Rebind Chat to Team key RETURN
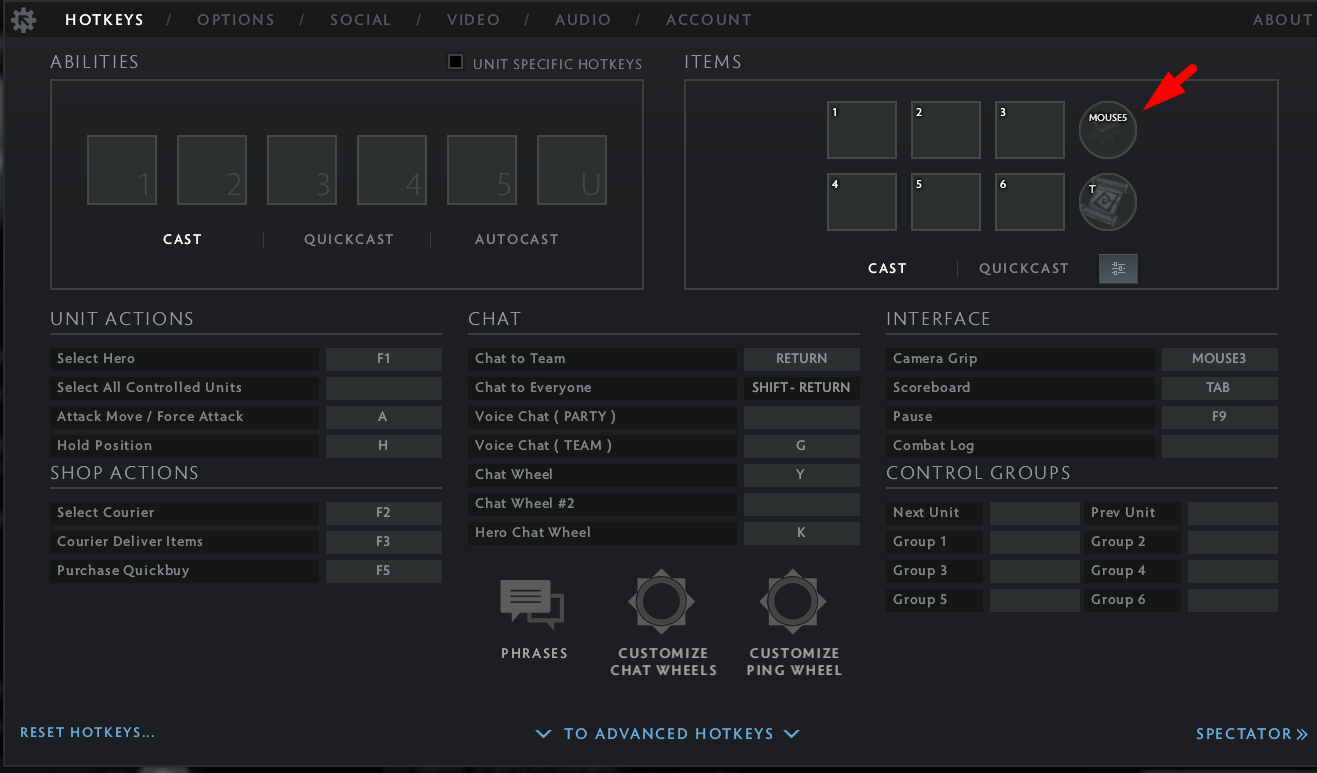Viewport: 1317px width, 773px height. 802,359
